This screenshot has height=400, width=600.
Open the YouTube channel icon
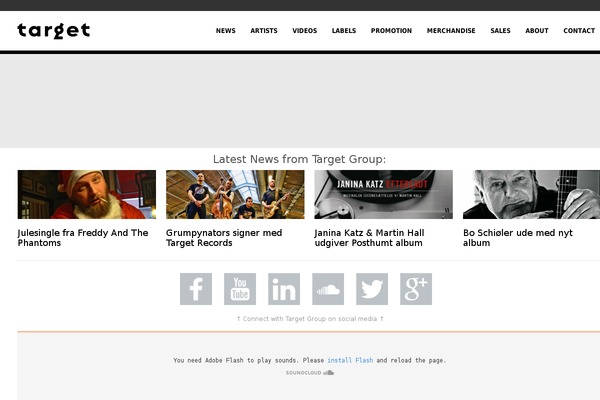pos(240,289)
